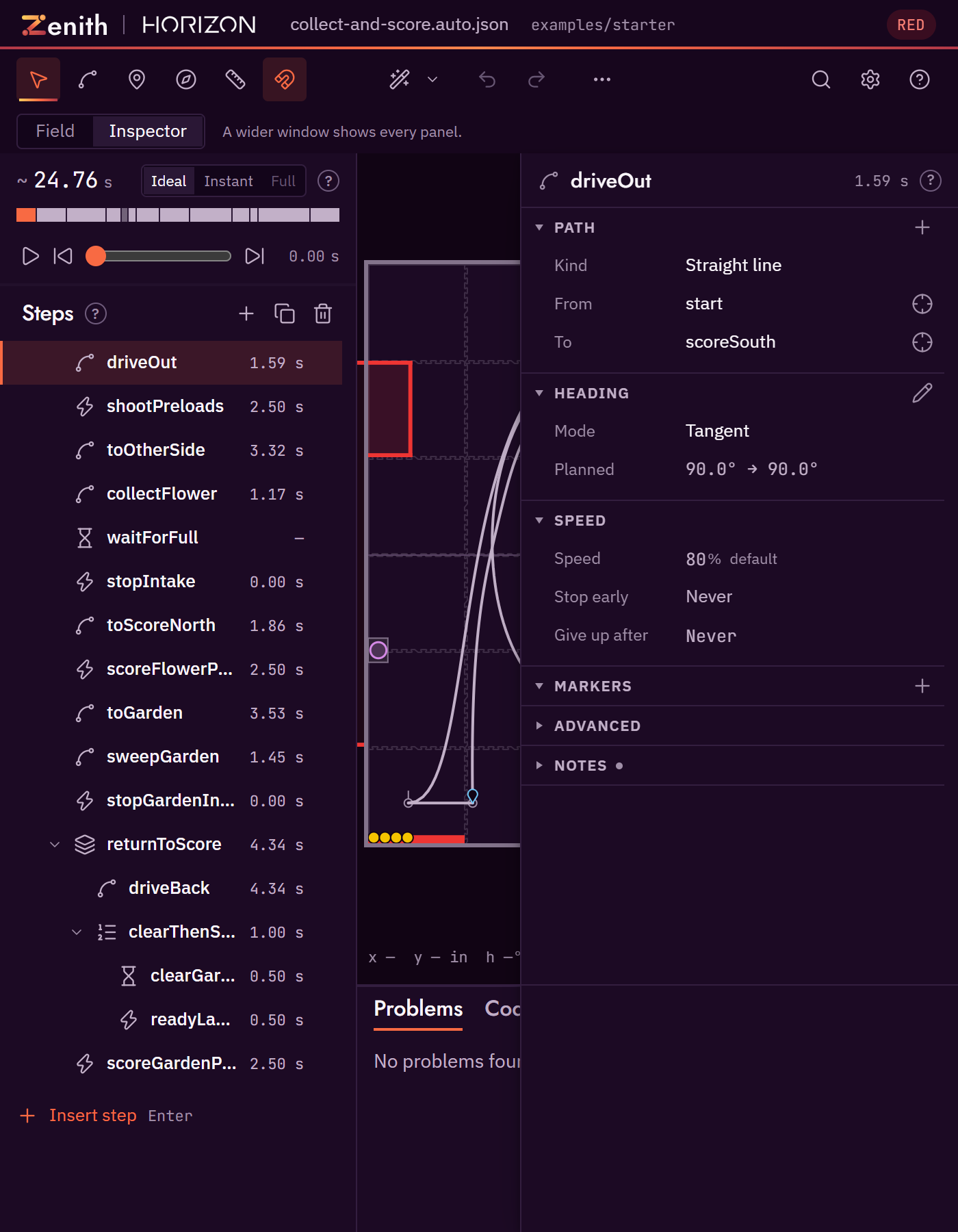This screenshot has width=958, height=1232.
Task: Toggle the magnet snapping tool
Action: tap(285, 79)
